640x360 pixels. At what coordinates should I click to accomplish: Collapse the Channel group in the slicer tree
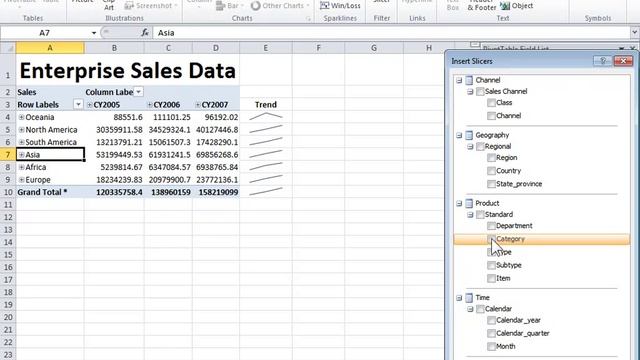(459, 80)
